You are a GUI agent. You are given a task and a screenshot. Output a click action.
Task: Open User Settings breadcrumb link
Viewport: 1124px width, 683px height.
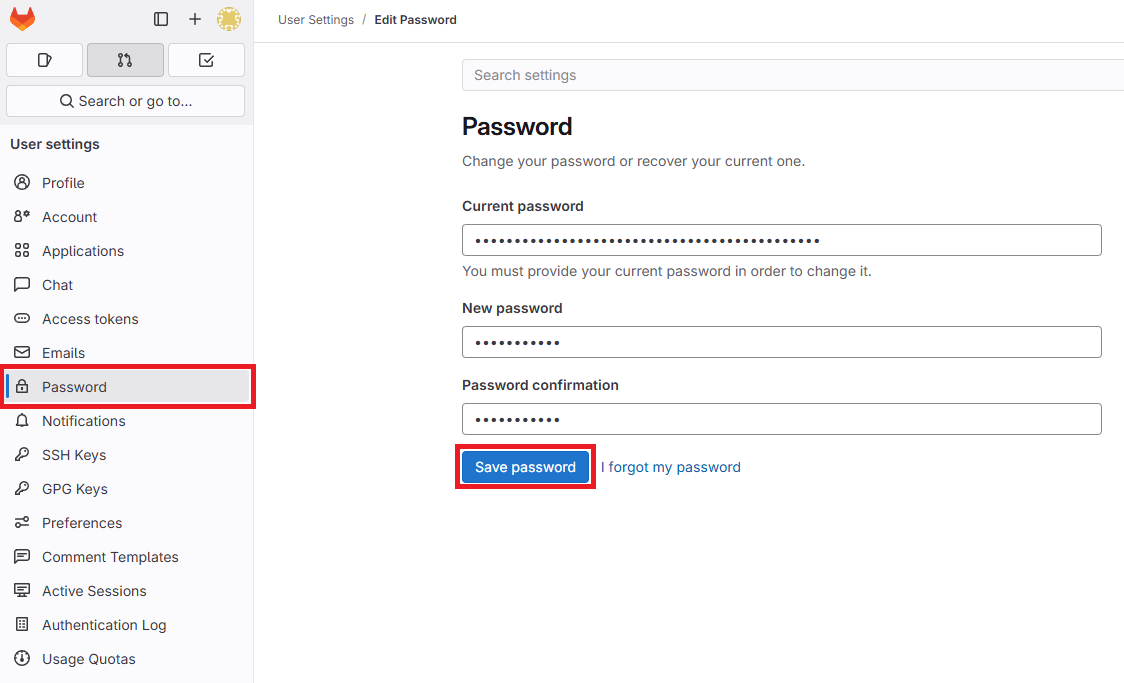316,20
